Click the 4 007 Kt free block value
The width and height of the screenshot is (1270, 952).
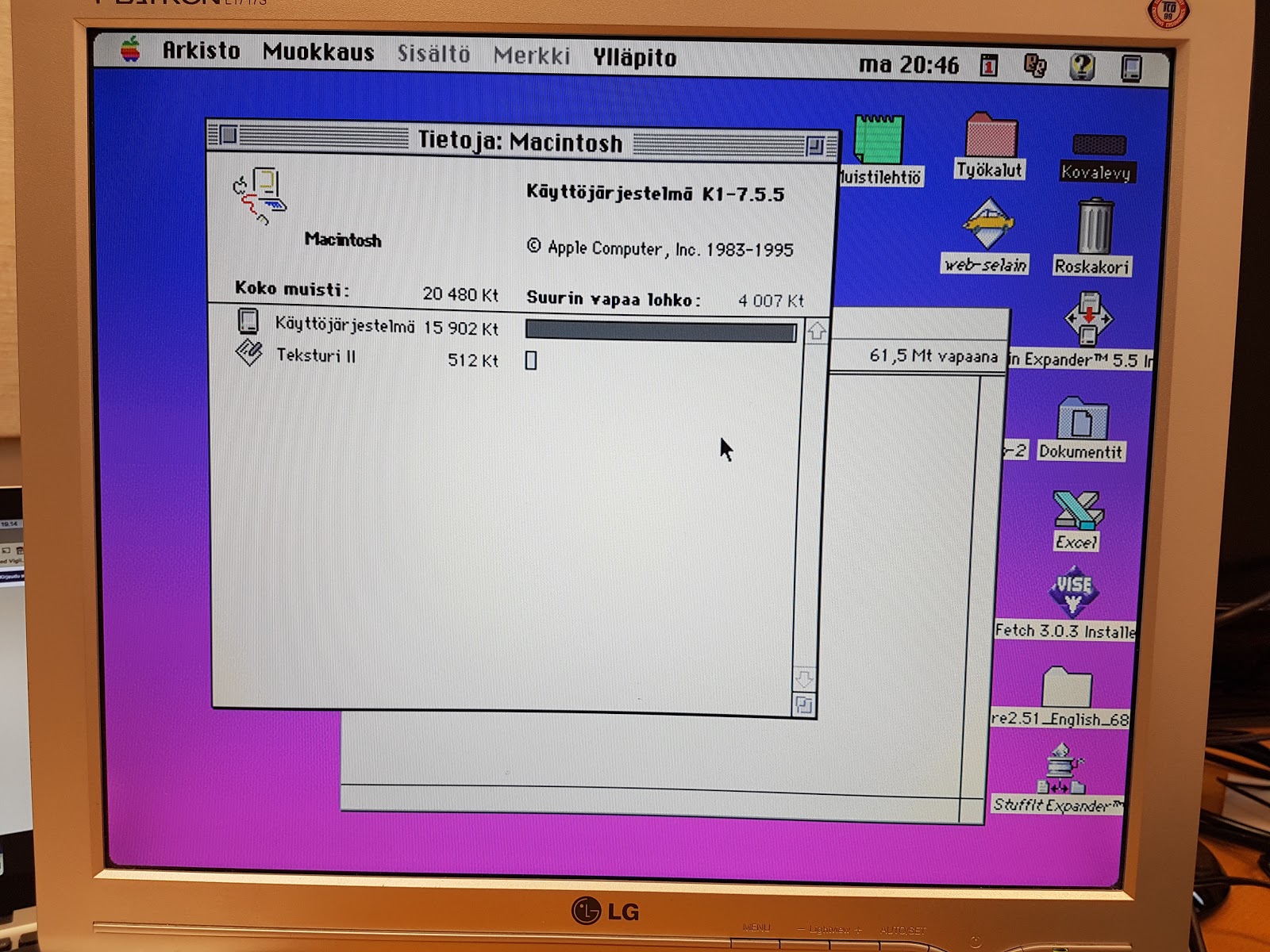point(771,301)
